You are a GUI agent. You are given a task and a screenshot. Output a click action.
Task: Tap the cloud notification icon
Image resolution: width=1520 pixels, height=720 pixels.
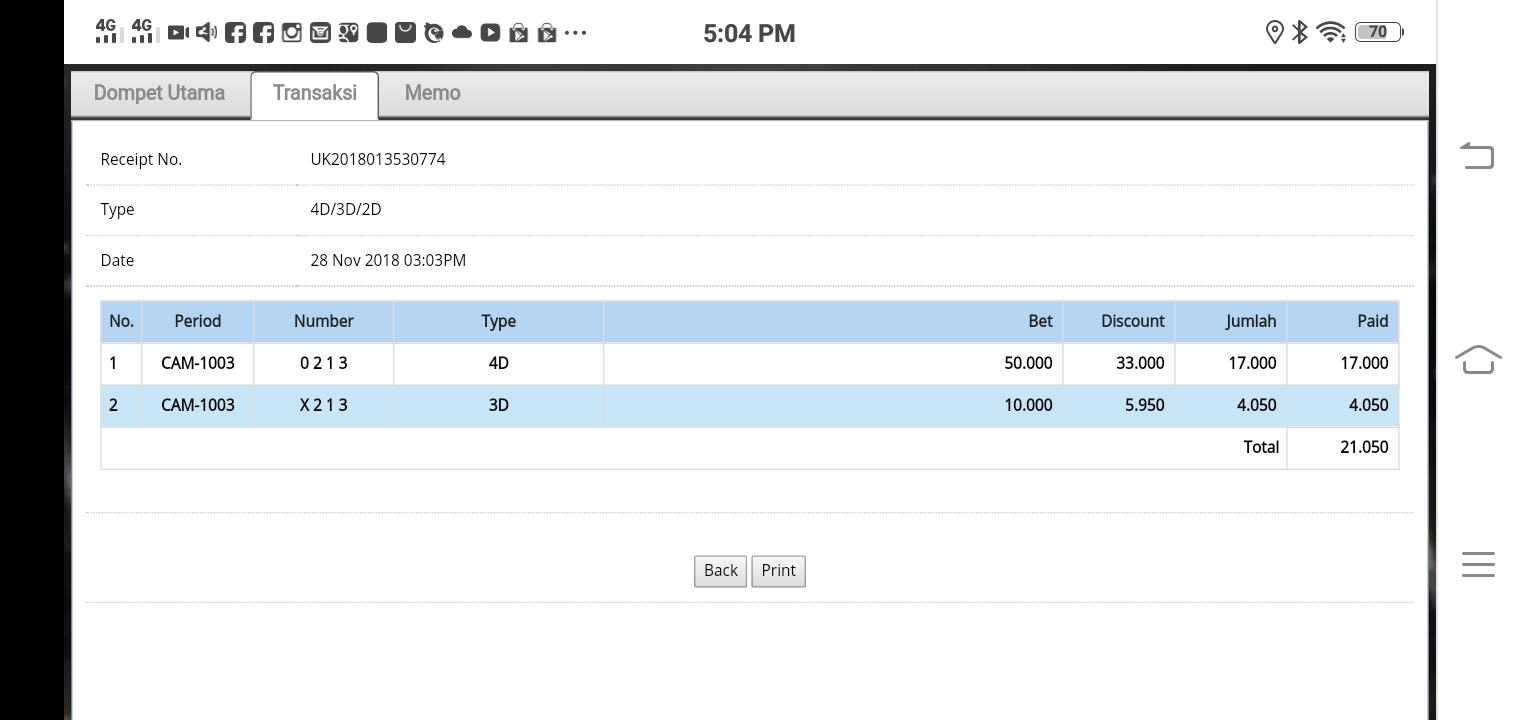coord(461,33)
